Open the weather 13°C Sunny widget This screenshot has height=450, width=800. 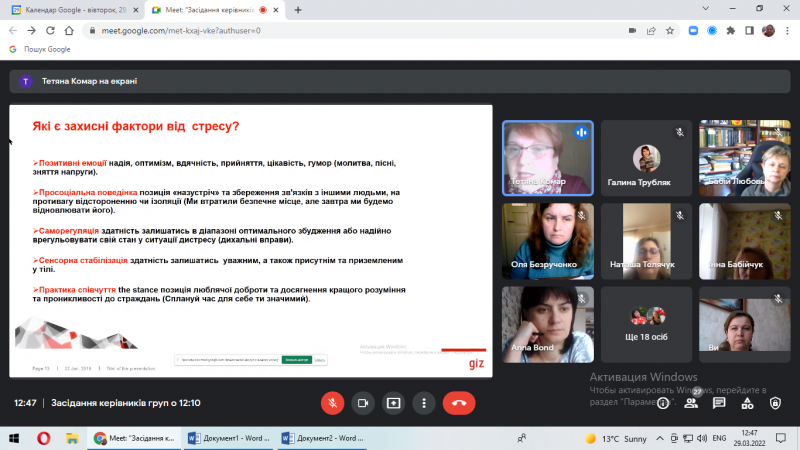(x=616, y=439)
